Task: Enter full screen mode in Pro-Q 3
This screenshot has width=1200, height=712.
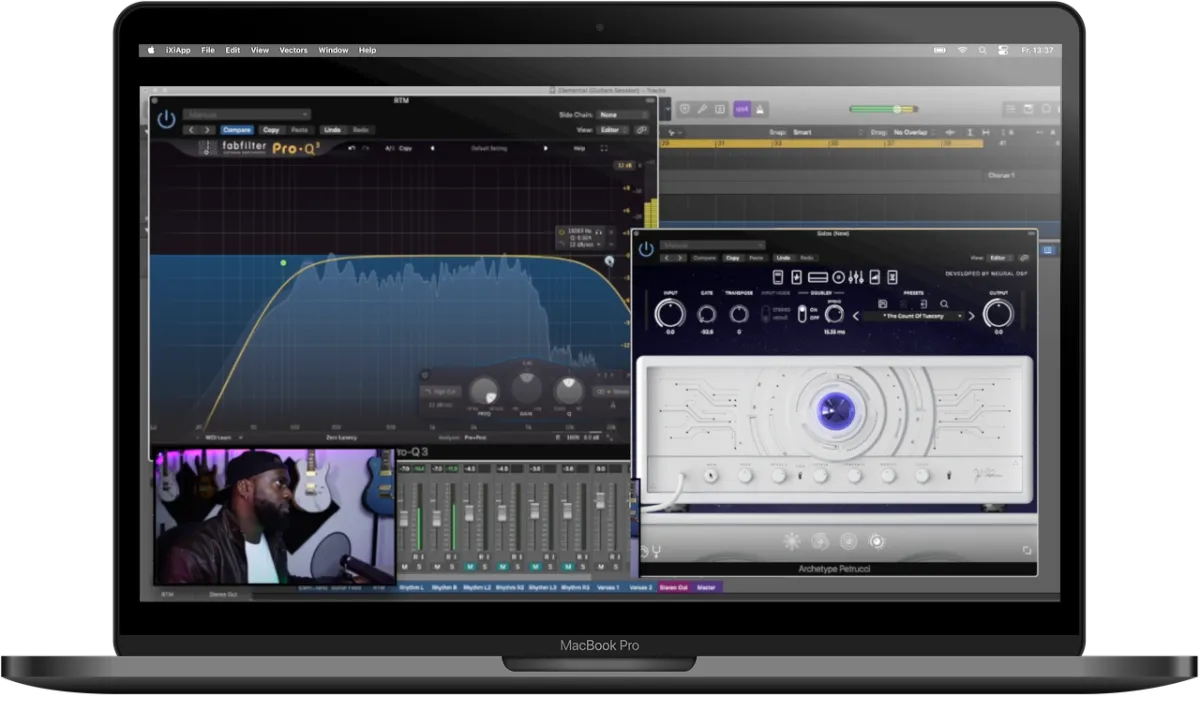Action: [x=604, y=148]
